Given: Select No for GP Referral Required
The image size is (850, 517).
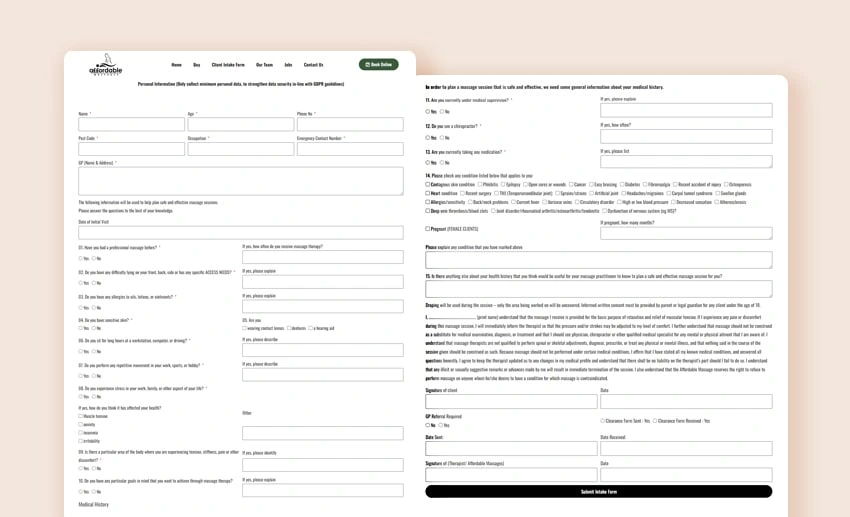Looking at the screenshot, I should pyautogui.click(x=428, y=425).
